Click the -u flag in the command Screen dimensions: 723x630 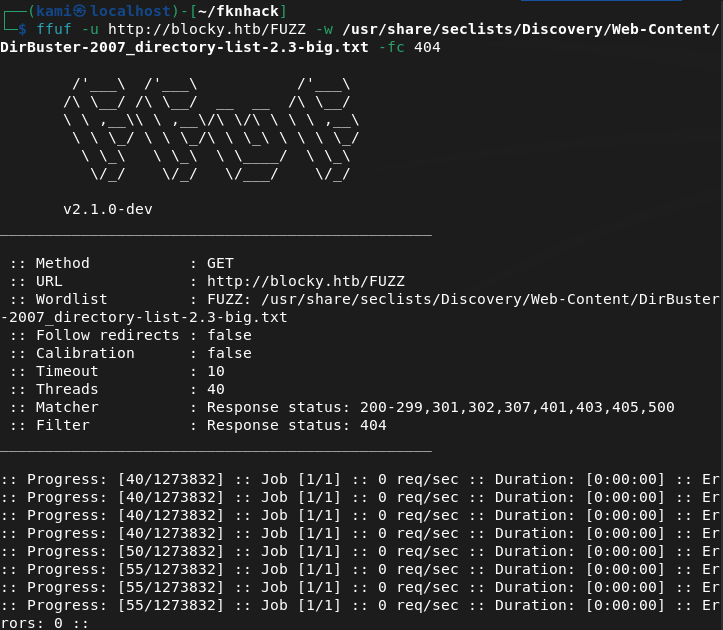[x=89, y=29]
